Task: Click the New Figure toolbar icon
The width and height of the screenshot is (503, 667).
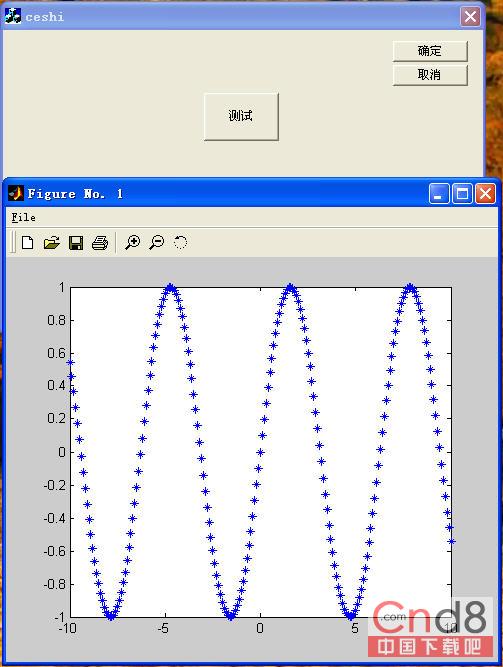Action: click(x=28, y=243)
